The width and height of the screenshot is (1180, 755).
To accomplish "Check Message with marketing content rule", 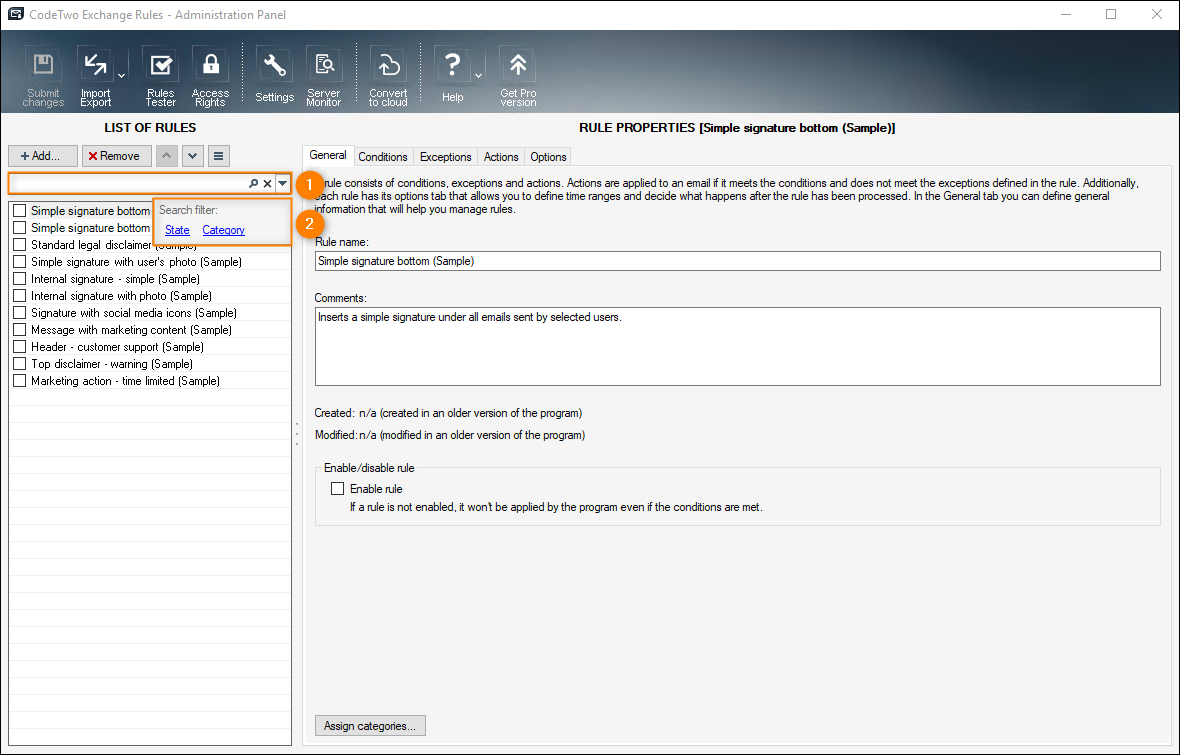I will pos(20,330).
